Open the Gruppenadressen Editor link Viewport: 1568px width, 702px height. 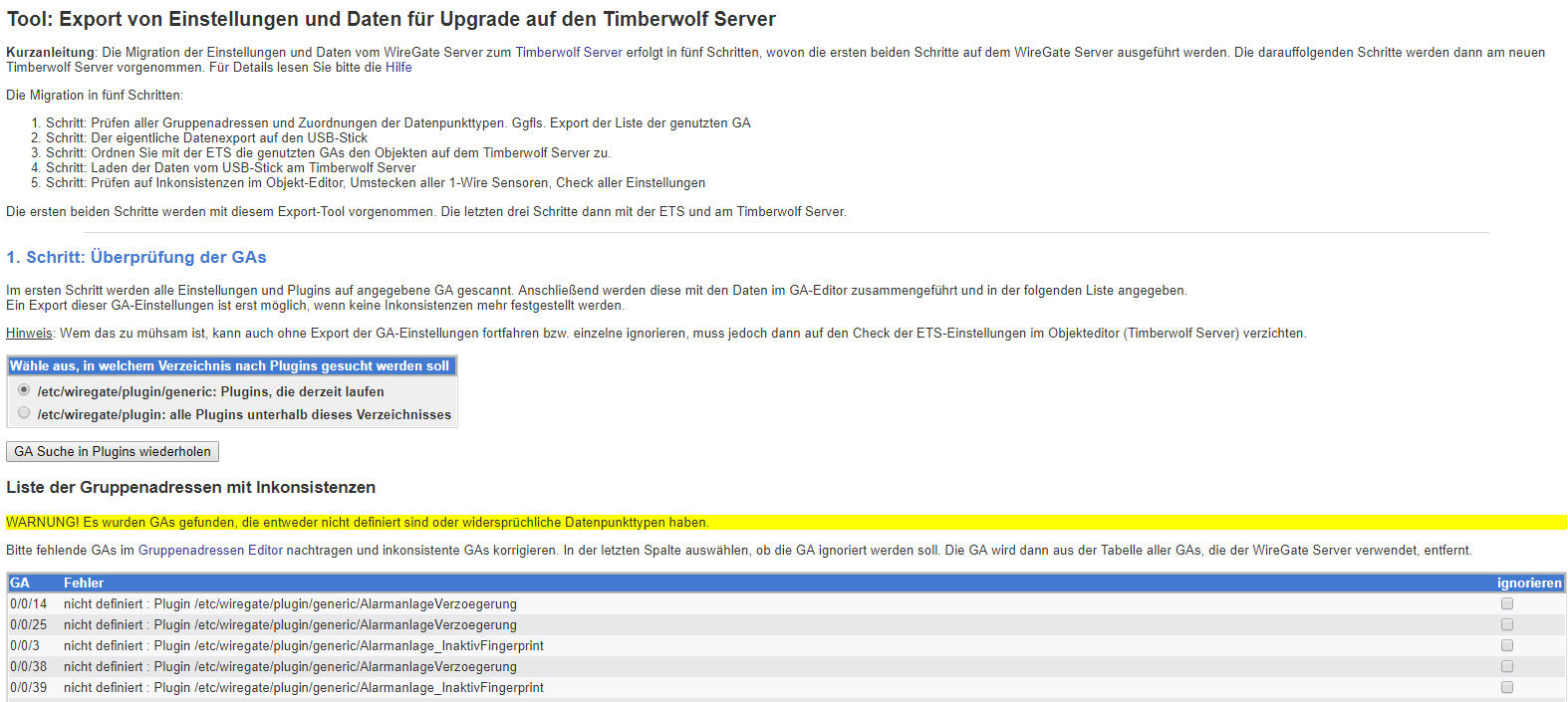click(x=210, y=551)
